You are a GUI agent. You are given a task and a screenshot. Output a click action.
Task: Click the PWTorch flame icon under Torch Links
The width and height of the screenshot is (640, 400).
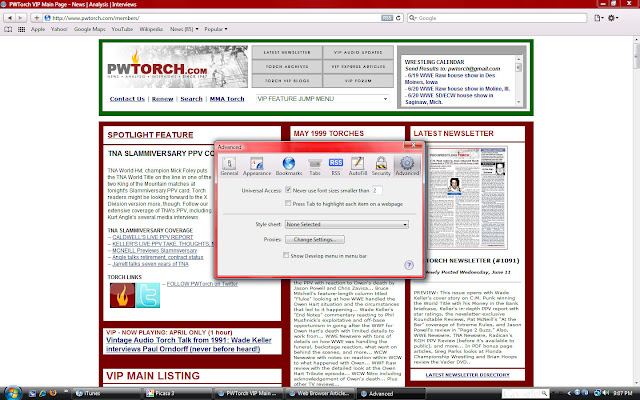coord(122,295)
